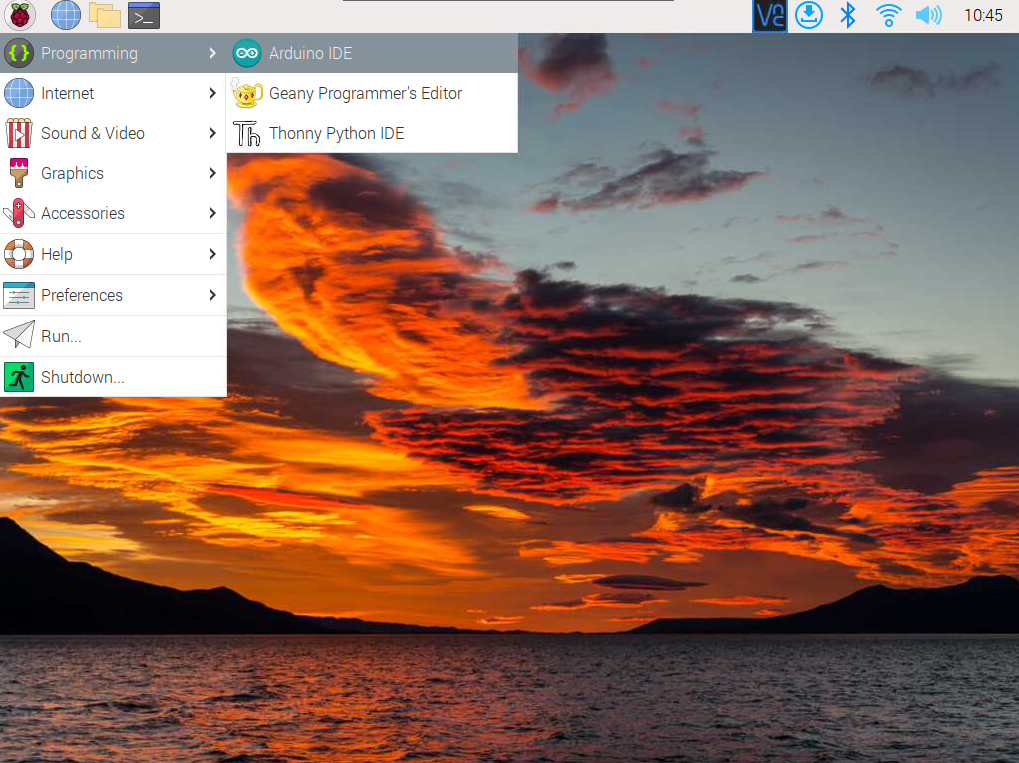Choose Shutdown... from the menu
This screenshot has height=763, width=1019.
click(x=82, y=377)
